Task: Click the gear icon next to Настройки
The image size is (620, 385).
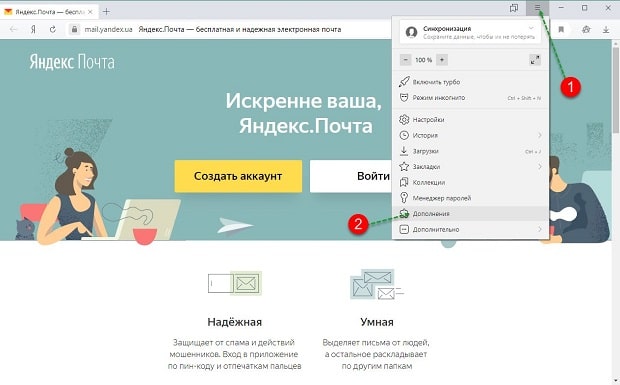Action: pyautogui.click(x=404, y=119)
